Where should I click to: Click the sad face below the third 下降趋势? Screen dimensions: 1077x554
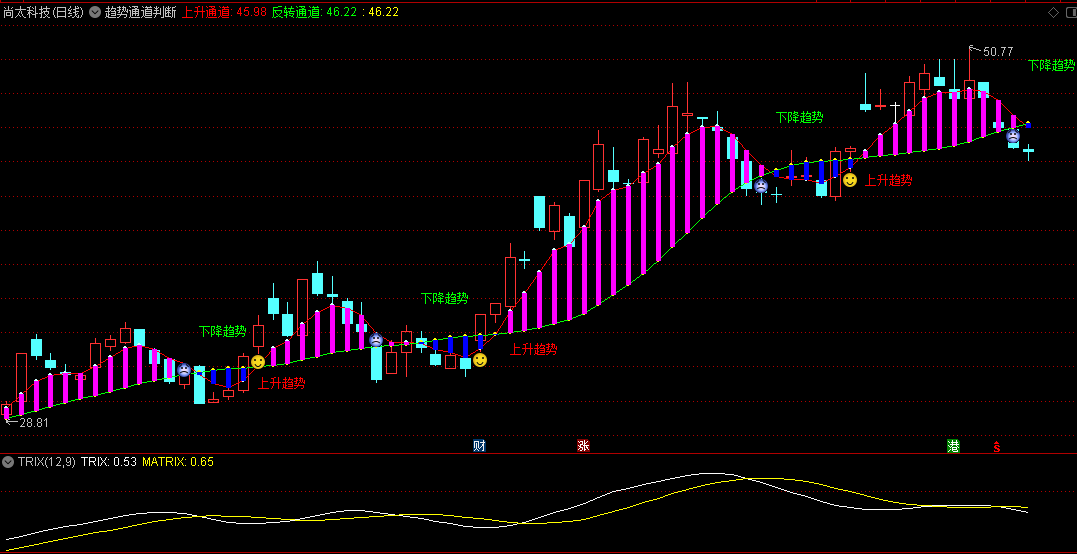(760, 185)
